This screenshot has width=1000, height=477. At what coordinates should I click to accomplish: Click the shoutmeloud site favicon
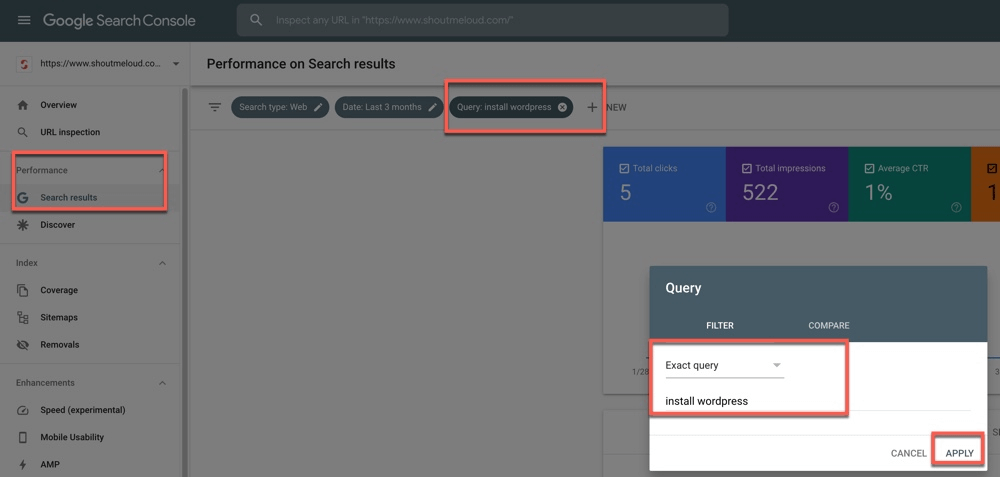click(24, 64)
